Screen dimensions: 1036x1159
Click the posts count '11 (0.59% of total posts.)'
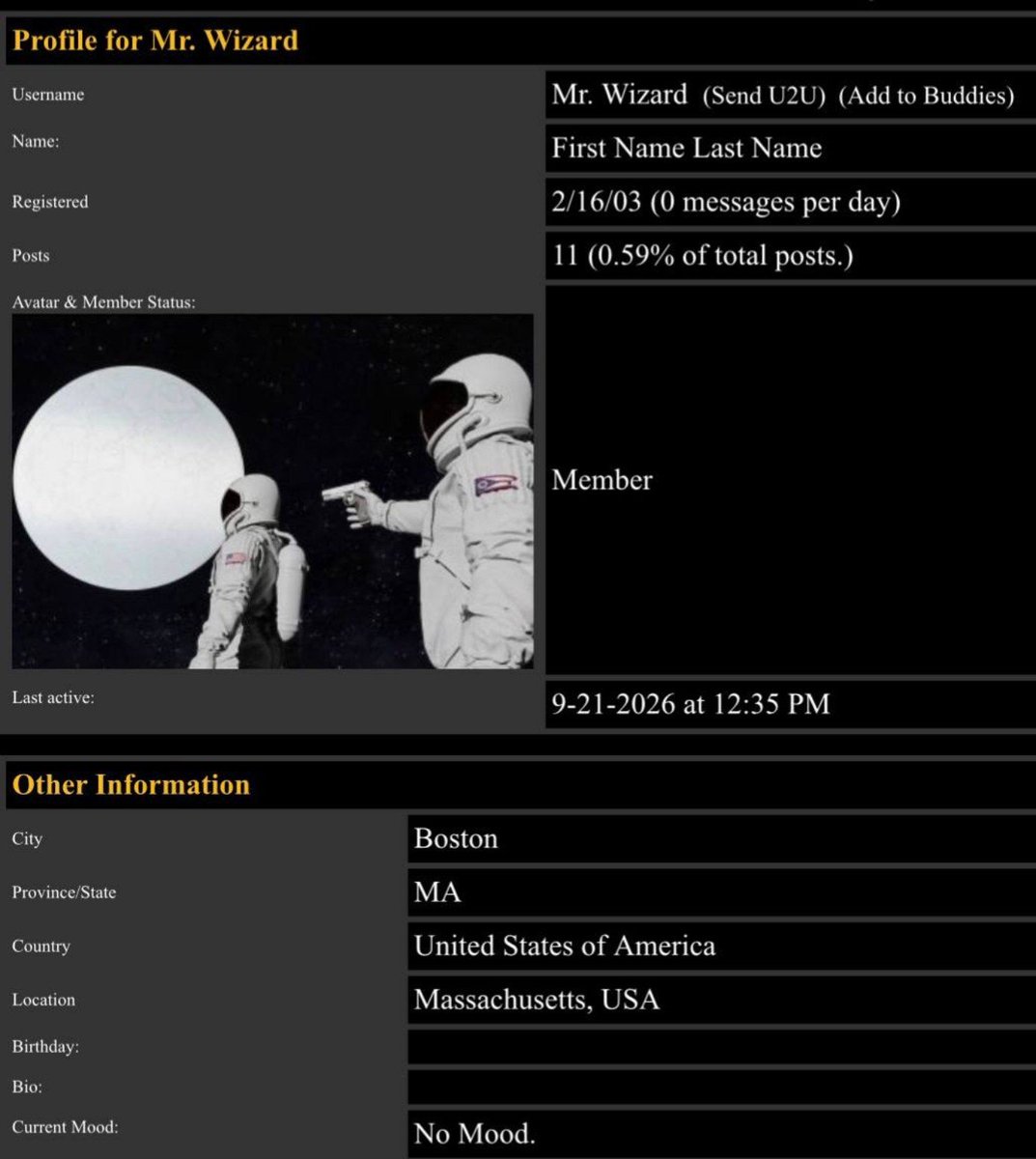click(703, 256)
